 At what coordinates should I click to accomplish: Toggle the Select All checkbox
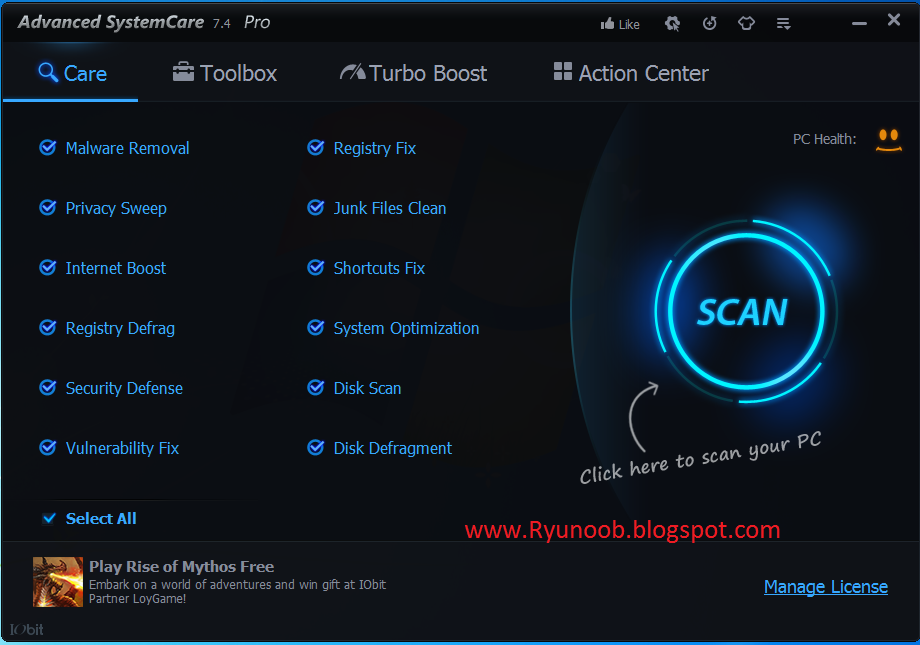(49, 518)
